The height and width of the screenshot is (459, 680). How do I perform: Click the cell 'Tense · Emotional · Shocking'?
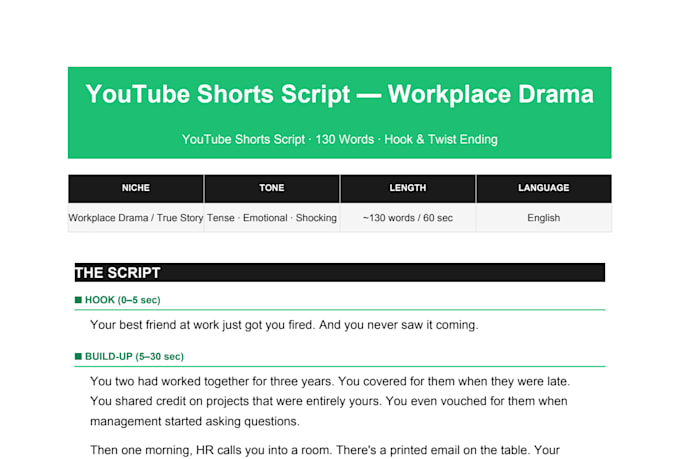272,218
